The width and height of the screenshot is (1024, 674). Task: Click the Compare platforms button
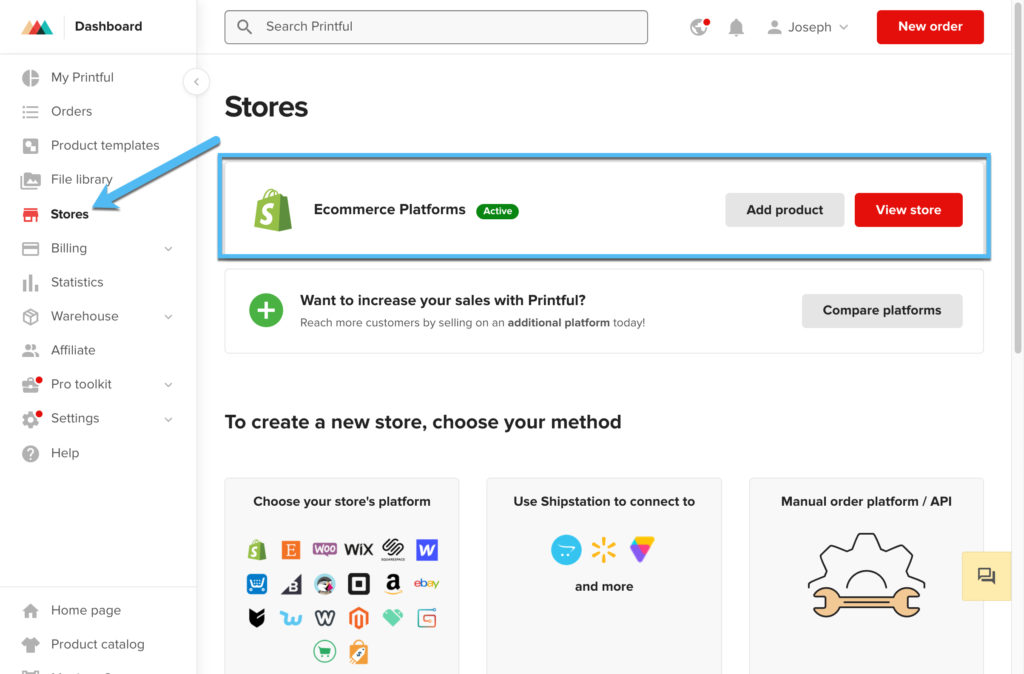pyautogui.click(x=882, y=310)
